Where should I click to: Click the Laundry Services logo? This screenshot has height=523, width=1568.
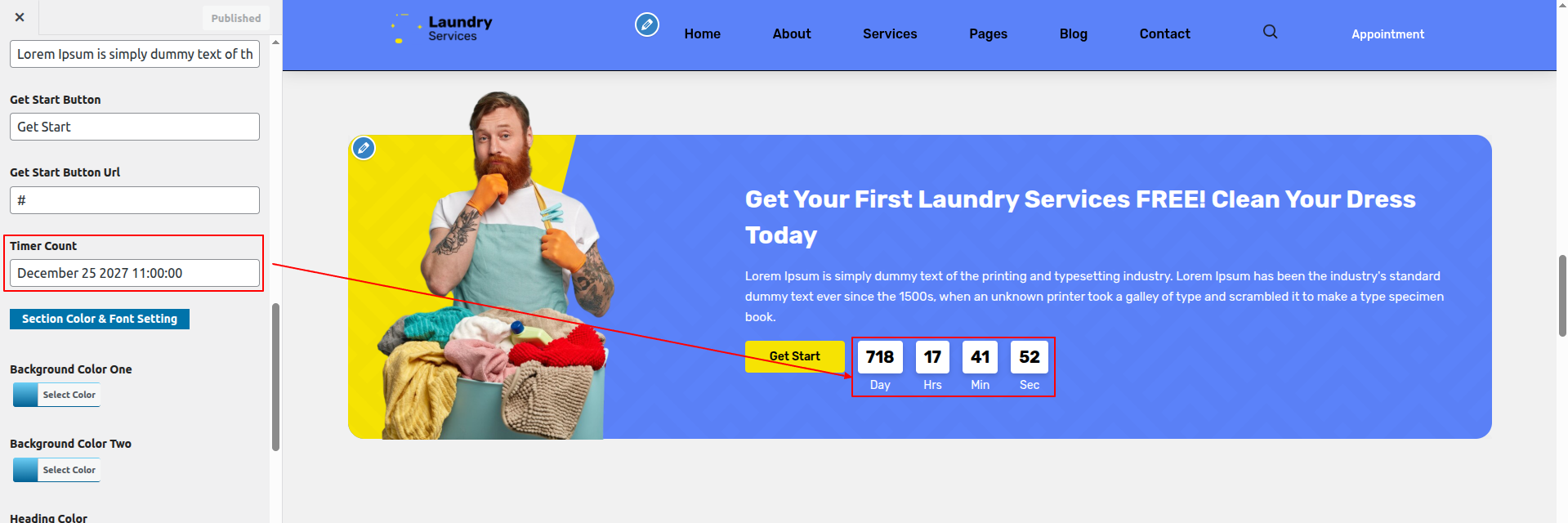pos(442,29)
